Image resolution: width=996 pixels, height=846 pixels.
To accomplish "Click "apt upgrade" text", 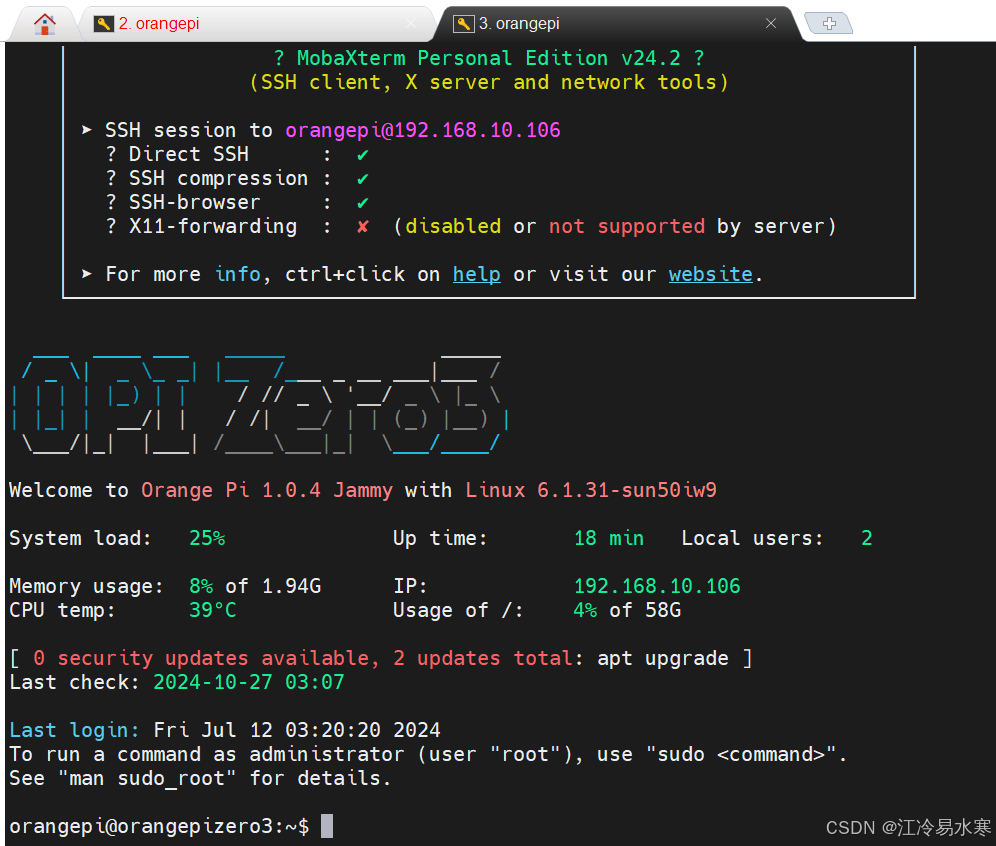I will pyautogui.click(x=663, y=659).
